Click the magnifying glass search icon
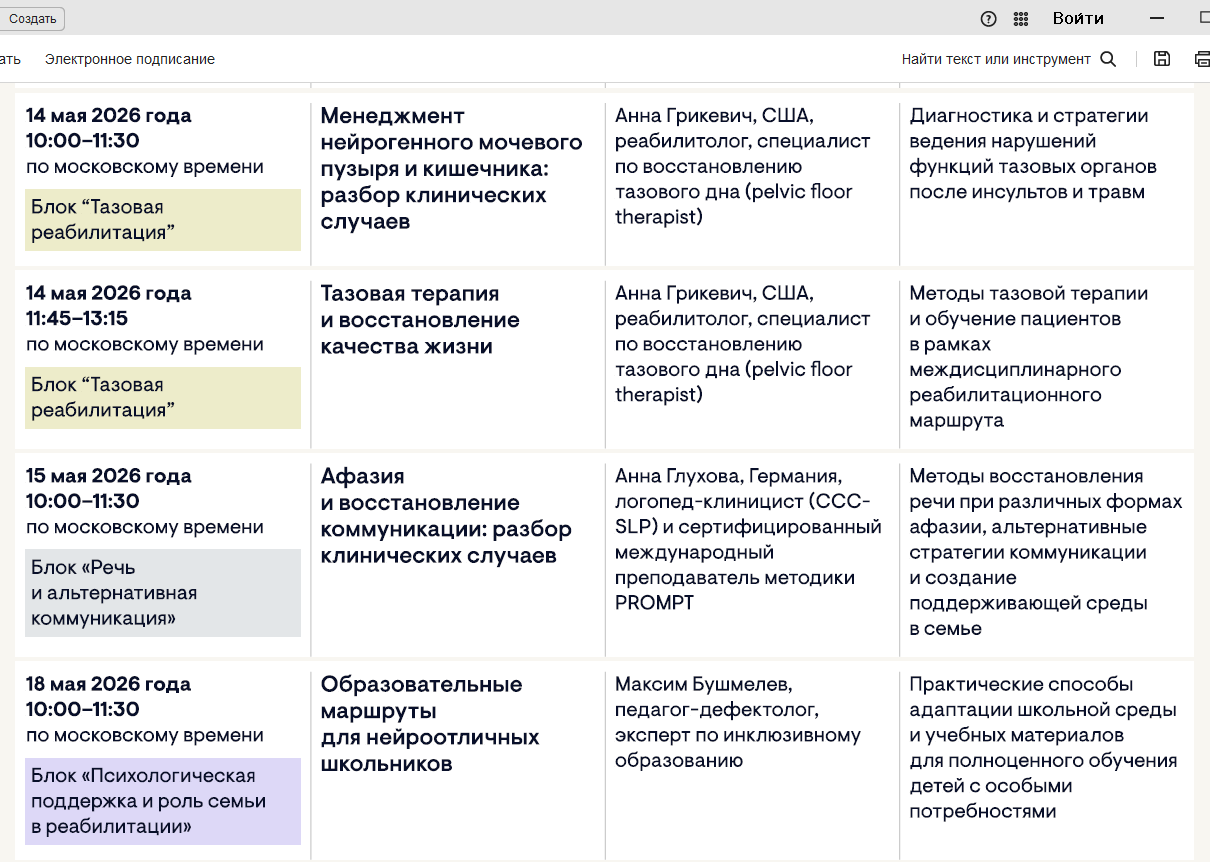This screenshot has height=862, width=1210. pyautogui.click(x=1108, y=59)
